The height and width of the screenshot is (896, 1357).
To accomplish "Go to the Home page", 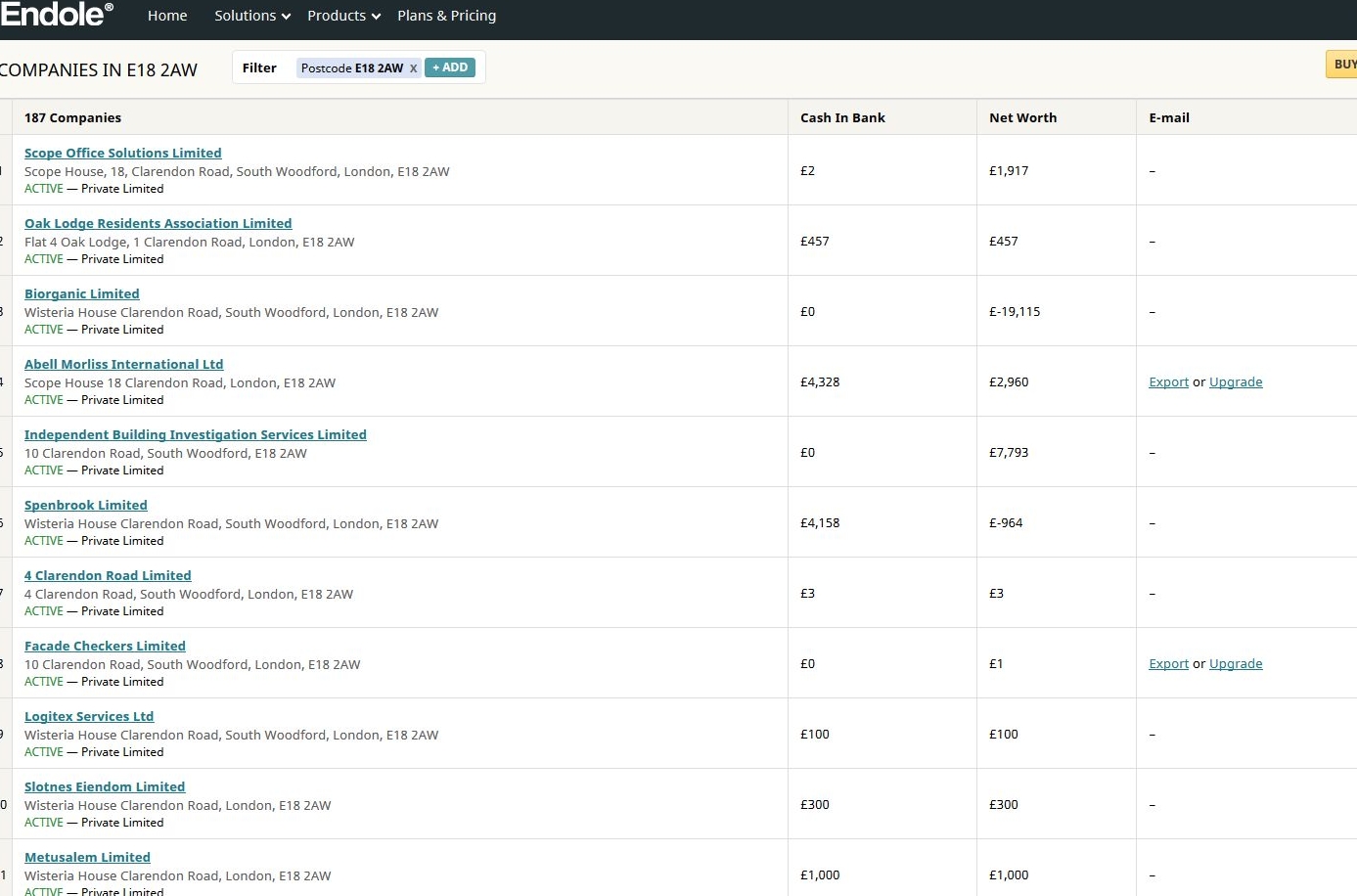I will pos(167,16).
